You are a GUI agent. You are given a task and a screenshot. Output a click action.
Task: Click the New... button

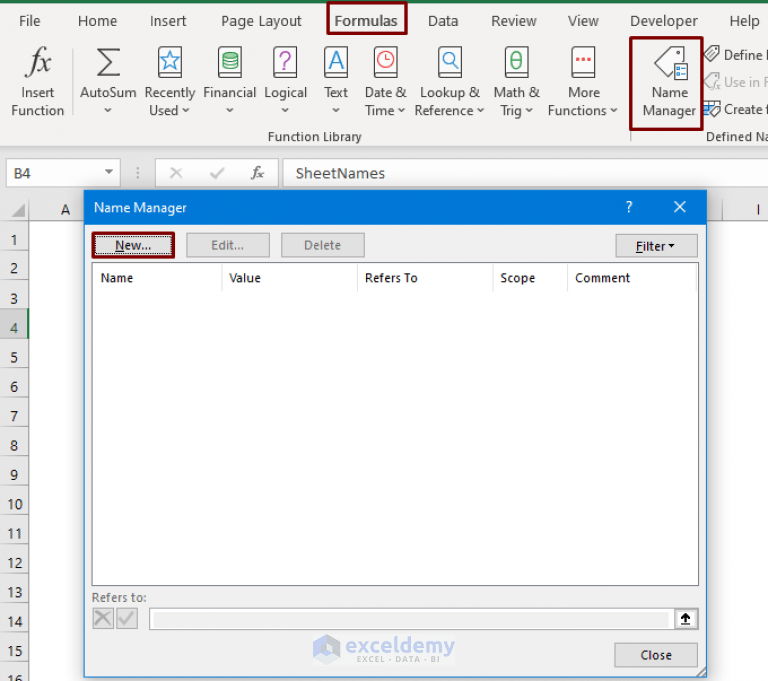pos(133,245)
